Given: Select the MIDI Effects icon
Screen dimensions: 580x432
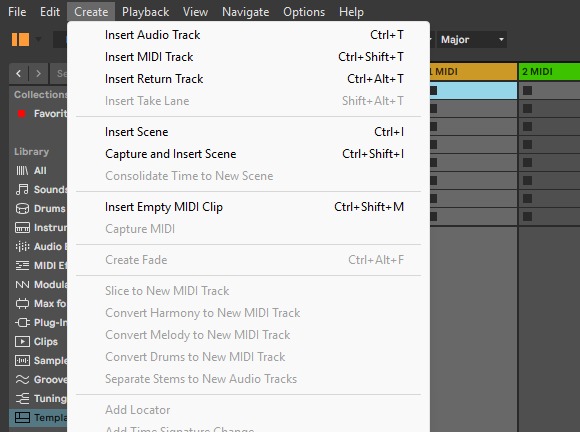Looking at the screenshot, I should point(22,266).
